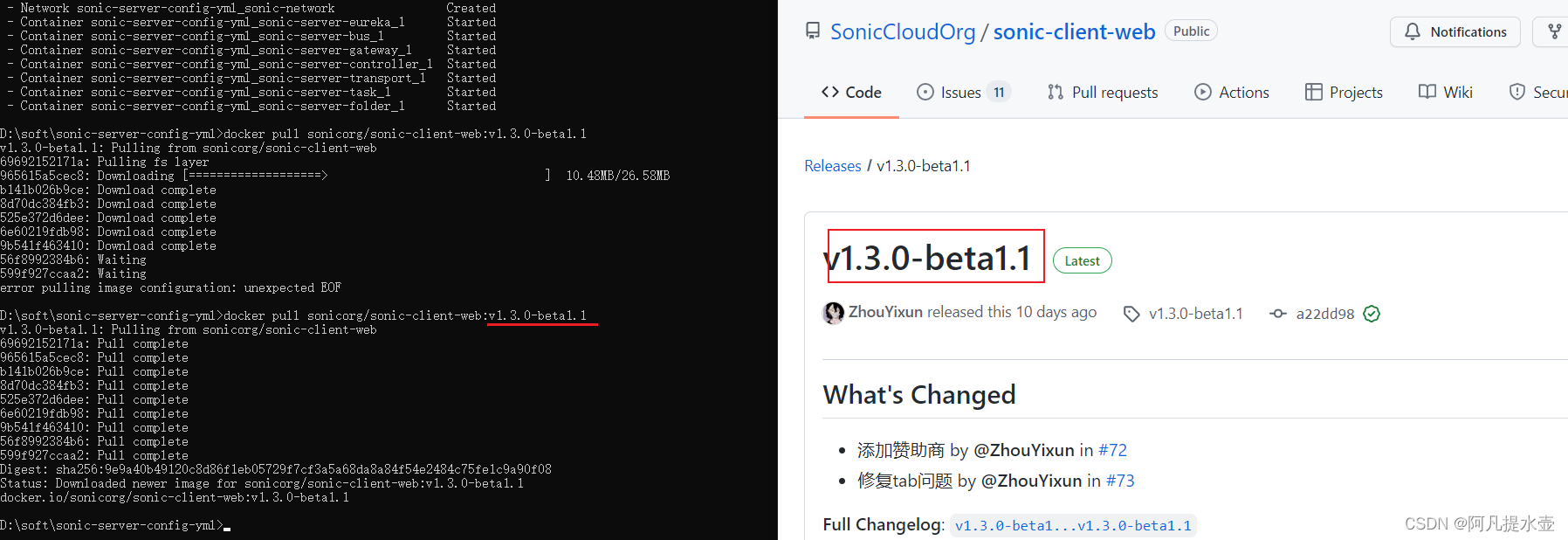
Task: Click "56f8992384b6: Waiting" line
Action: (x=73, y=260)
